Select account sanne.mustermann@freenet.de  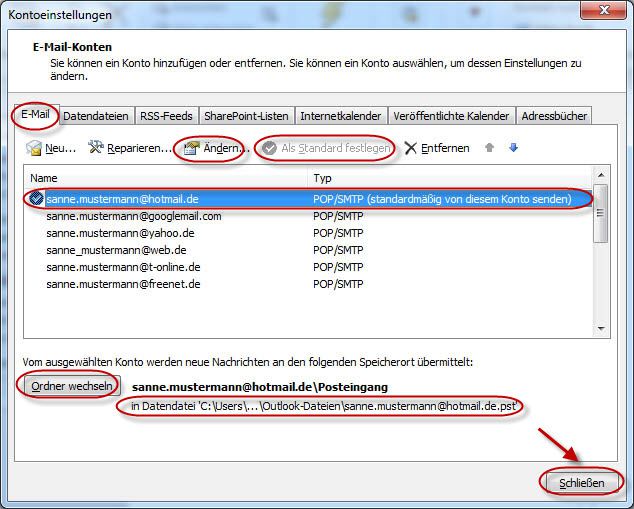[x=308, y=284]
